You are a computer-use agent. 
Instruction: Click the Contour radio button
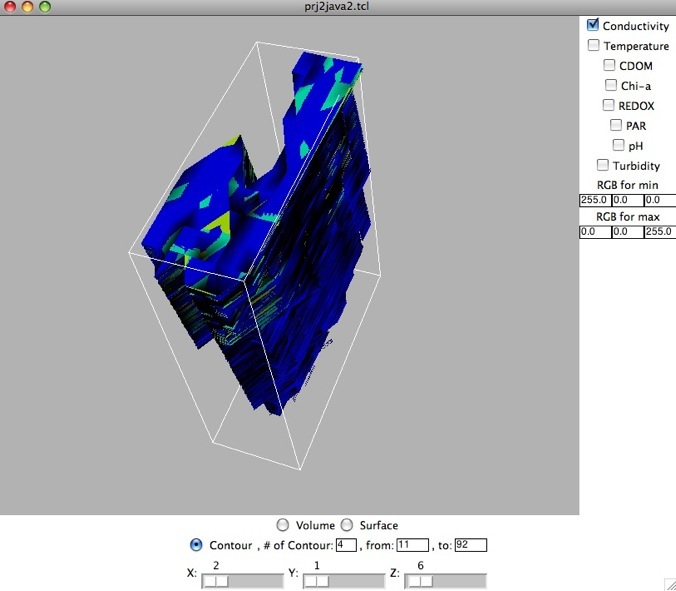click(196, 545)
